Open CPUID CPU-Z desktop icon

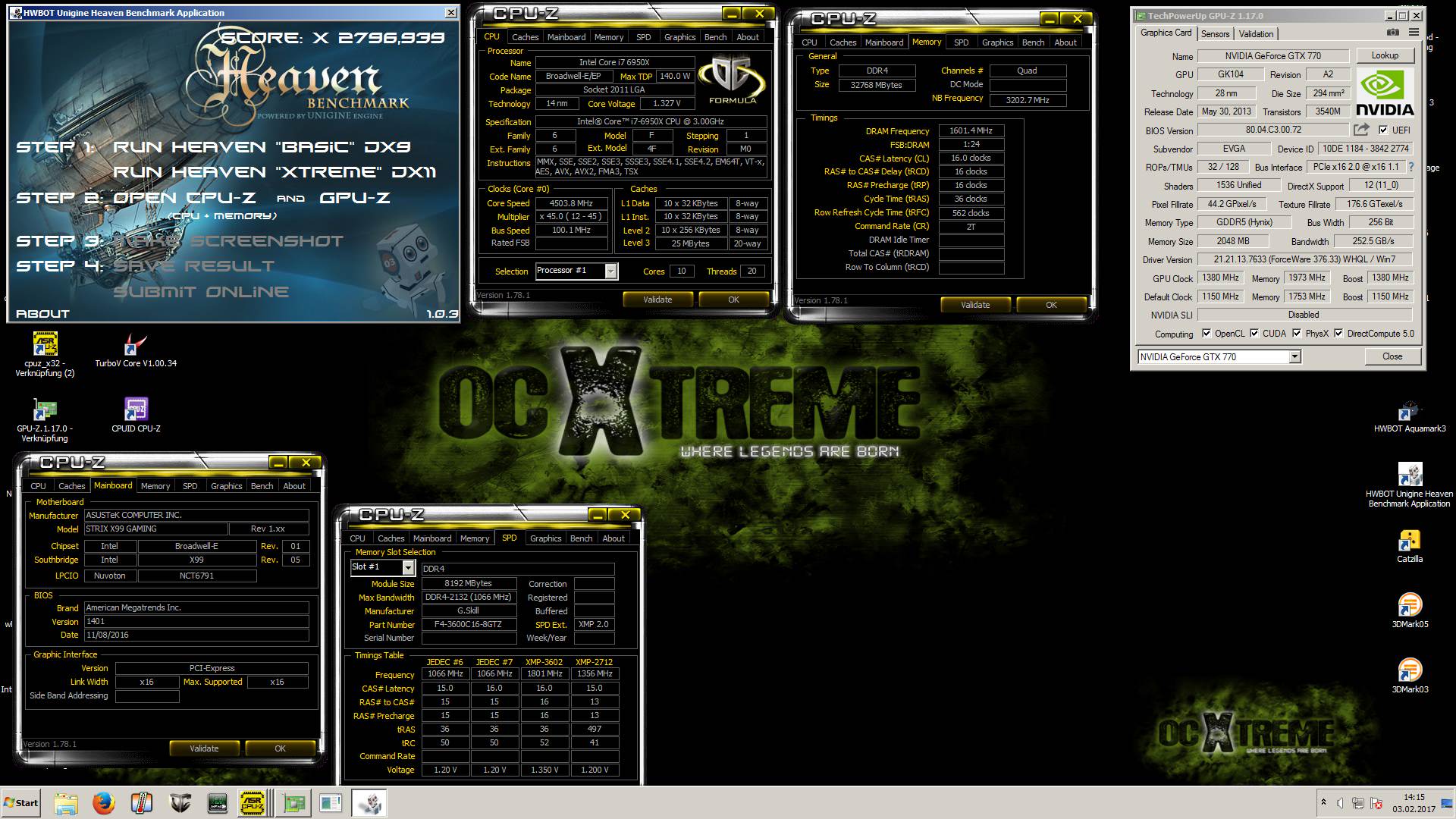pyautogui.click(x=136, y=416)
